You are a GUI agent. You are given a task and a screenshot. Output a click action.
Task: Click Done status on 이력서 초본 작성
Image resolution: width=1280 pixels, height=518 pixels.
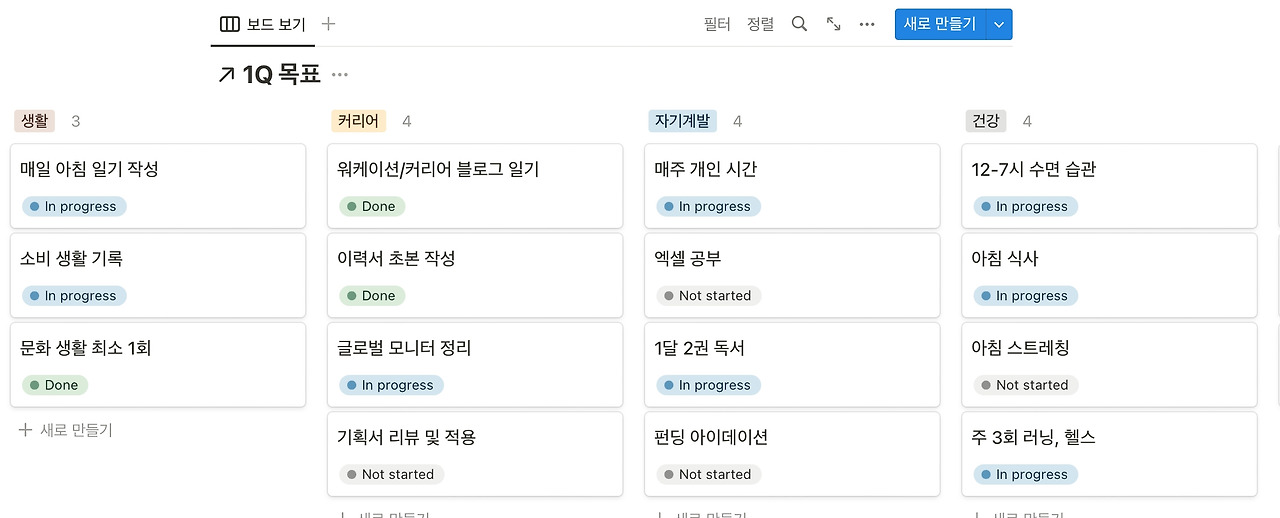pyautogui.click(x=371, y=296)
